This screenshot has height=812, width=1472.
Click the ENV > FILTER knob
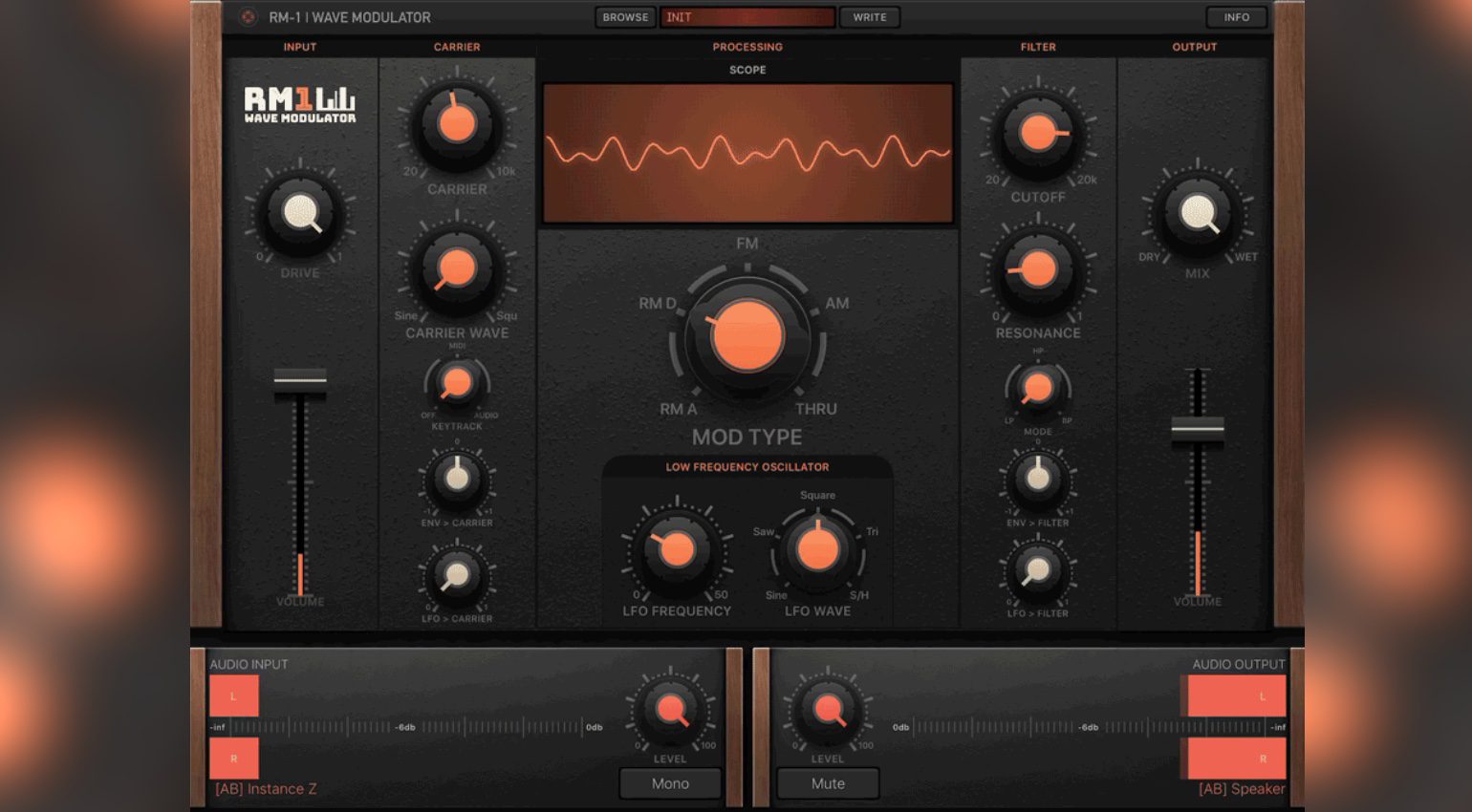1038,477
